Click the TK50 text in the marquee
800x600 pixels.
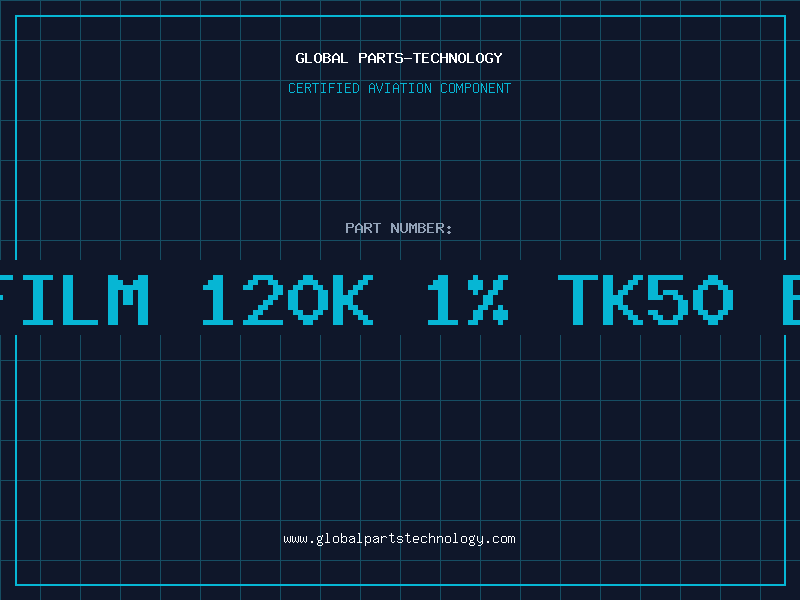click(x=646, y=299)
